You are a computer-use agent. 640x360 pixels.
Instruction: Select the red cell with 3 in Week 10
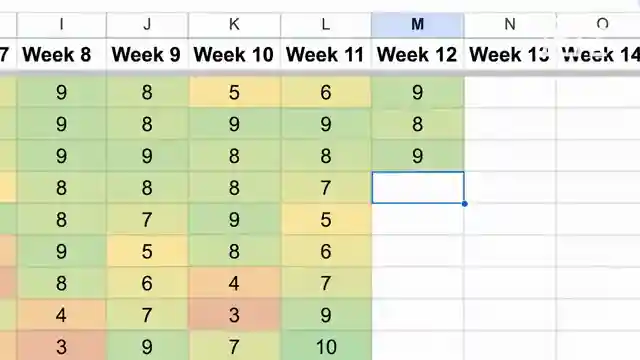click(x=234, y=315)
